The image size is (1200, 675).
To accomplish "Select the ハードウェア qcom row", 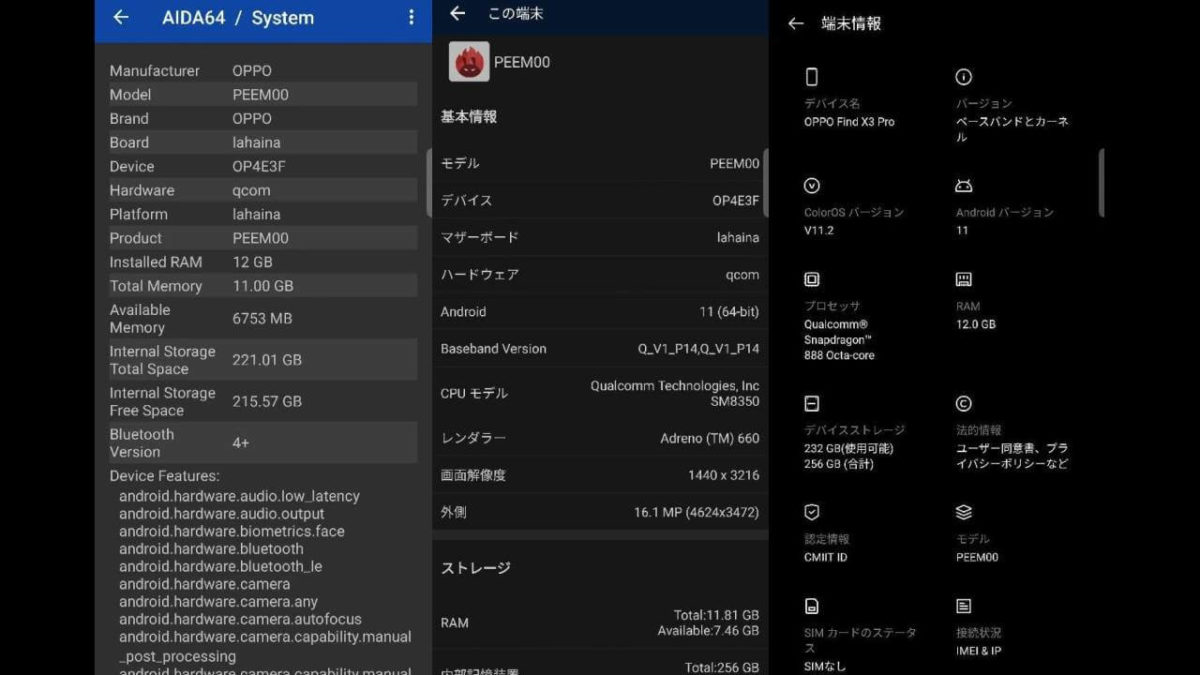I will pyautogui.click(x=600, y=274).
